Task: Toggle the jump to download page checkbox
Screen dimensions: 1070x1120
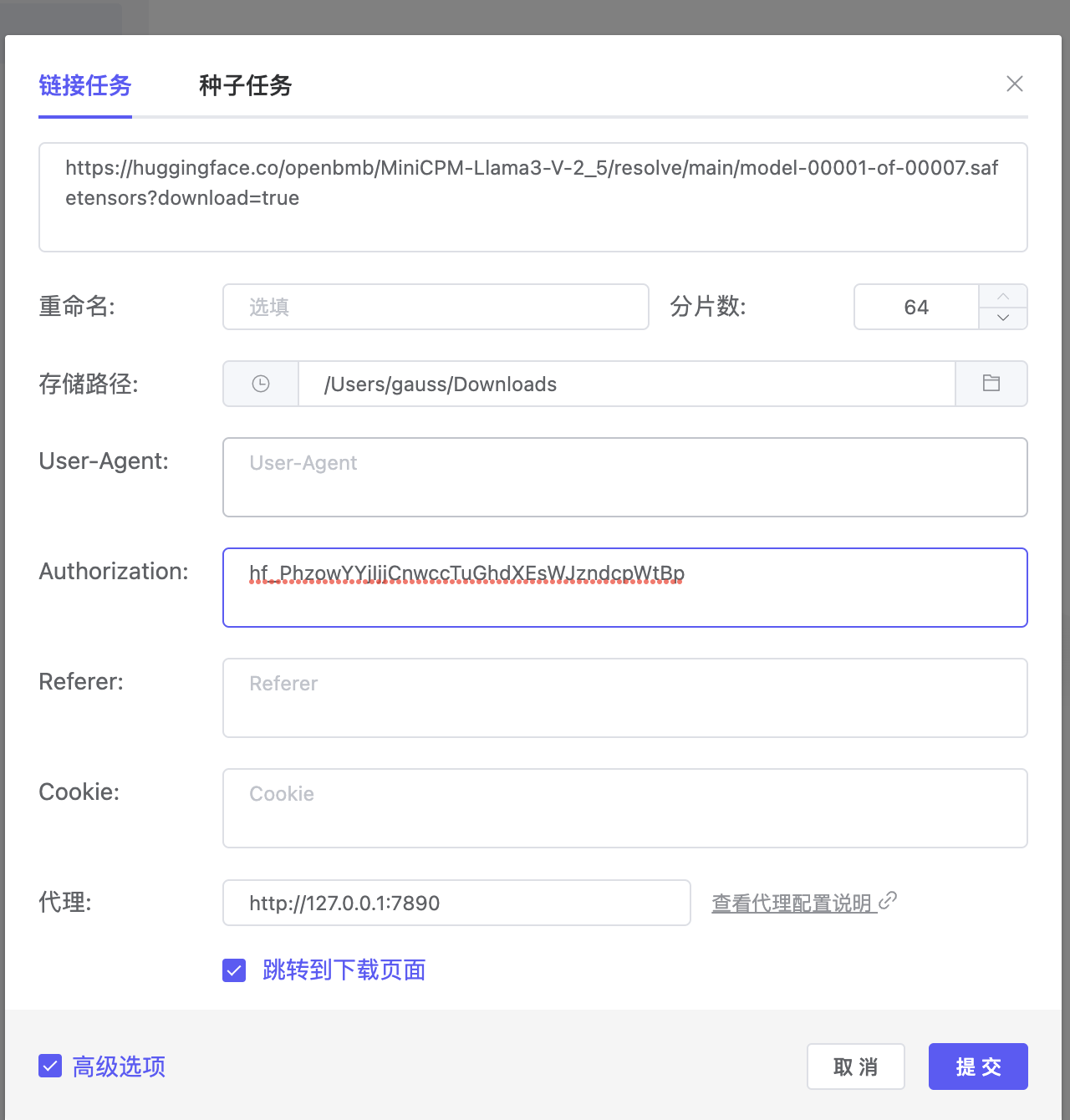Action: (x=234, y=970)
